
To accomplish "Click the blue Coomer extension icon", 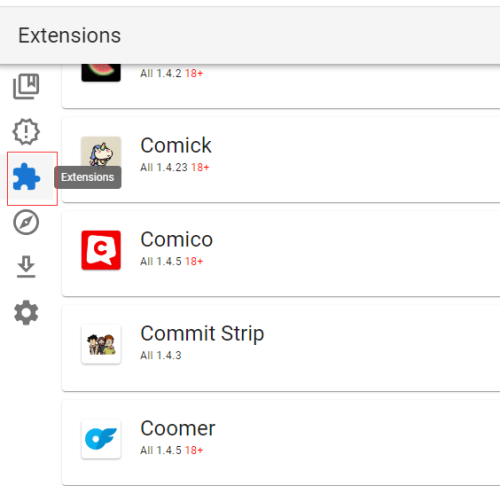I will (101, 439).
